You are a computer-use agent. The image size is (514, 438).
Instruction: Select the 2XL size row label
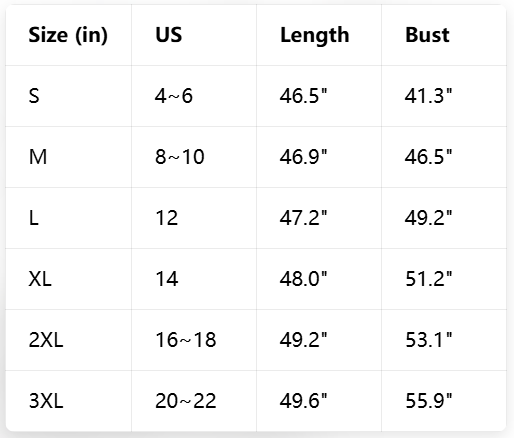tap(46, 340)
